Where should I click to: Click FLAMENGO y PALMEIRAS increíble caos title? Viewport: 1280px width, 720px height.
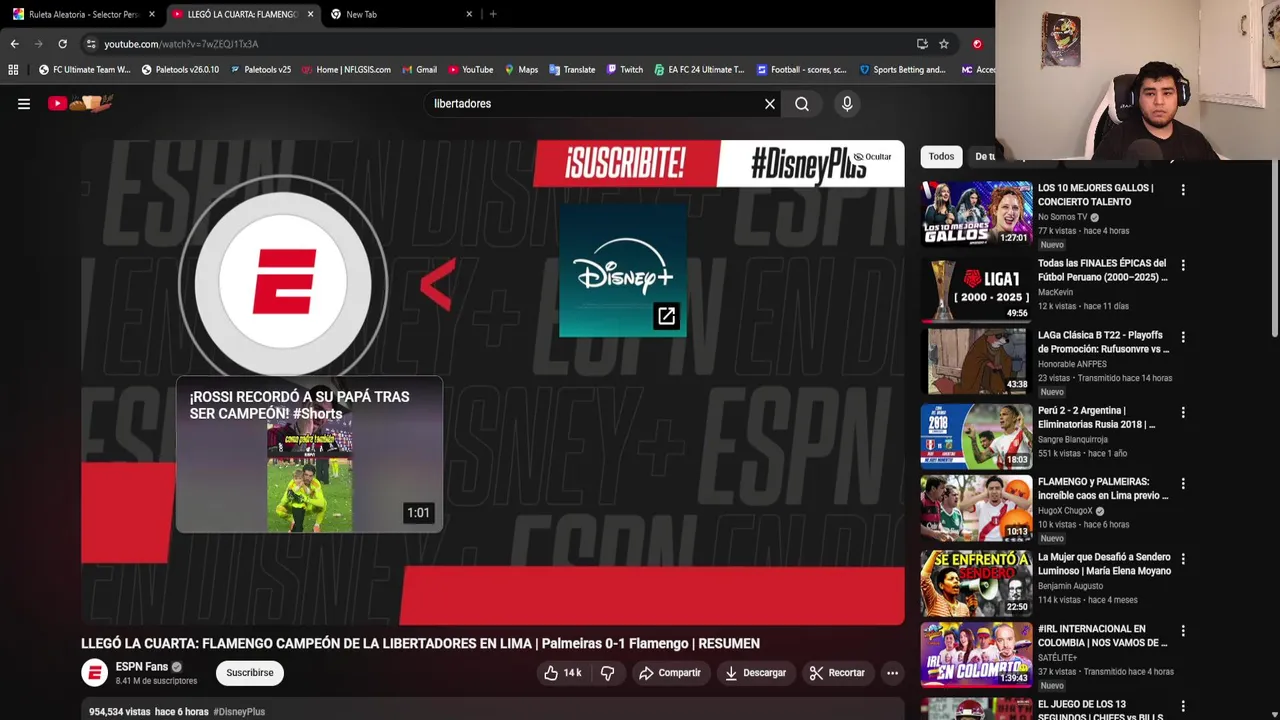(x=1103, y=489)
